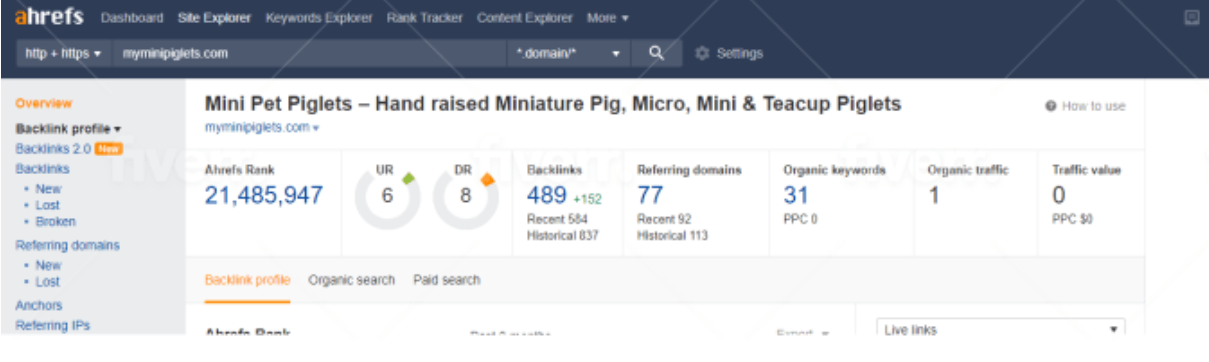The image size is (1209, 362).
Task: Click the How to use link
Action: (1093, 107)
